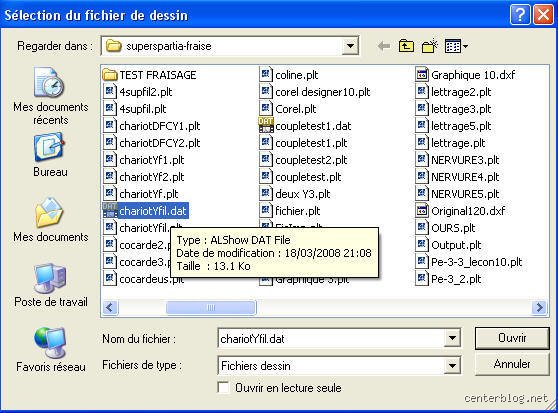Open Poste de travail in sidebar

(50, 285)
